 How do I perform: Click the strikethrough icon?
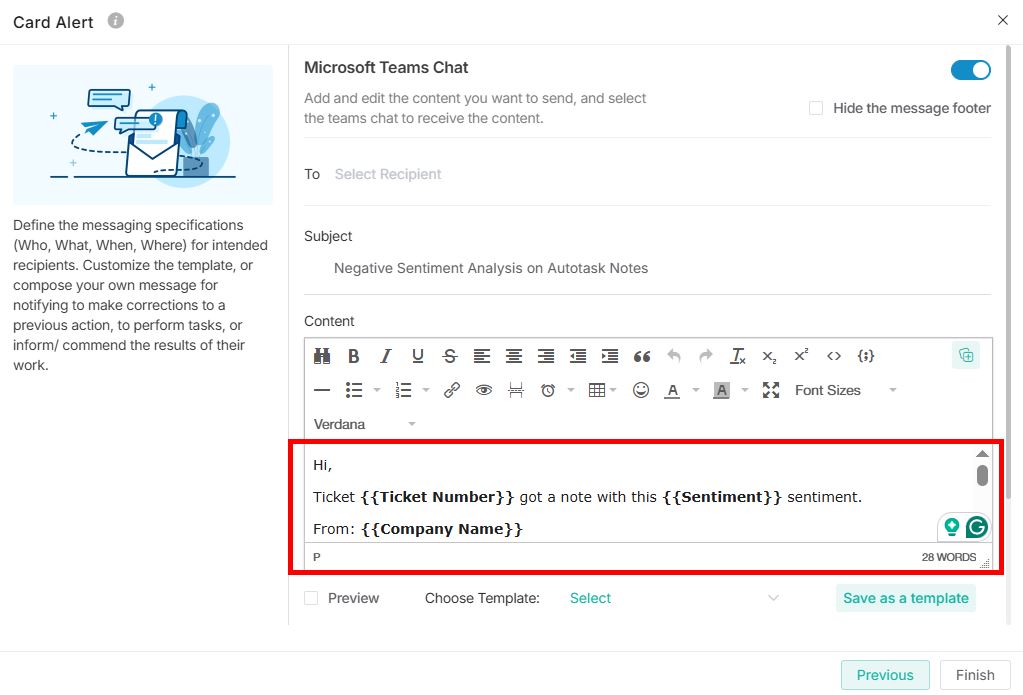coord(450,356)
